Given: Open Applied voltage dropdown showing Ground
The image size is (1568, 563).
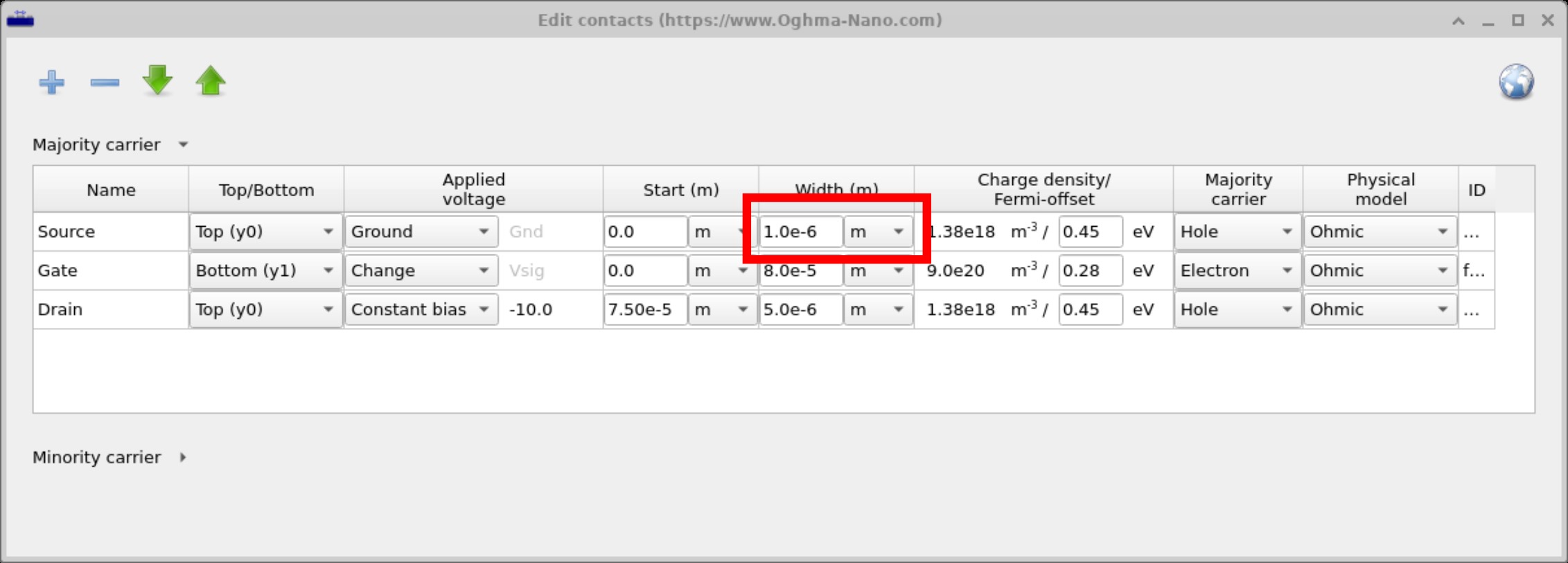Looking at the screenshot, I should [x=421, y=232].
